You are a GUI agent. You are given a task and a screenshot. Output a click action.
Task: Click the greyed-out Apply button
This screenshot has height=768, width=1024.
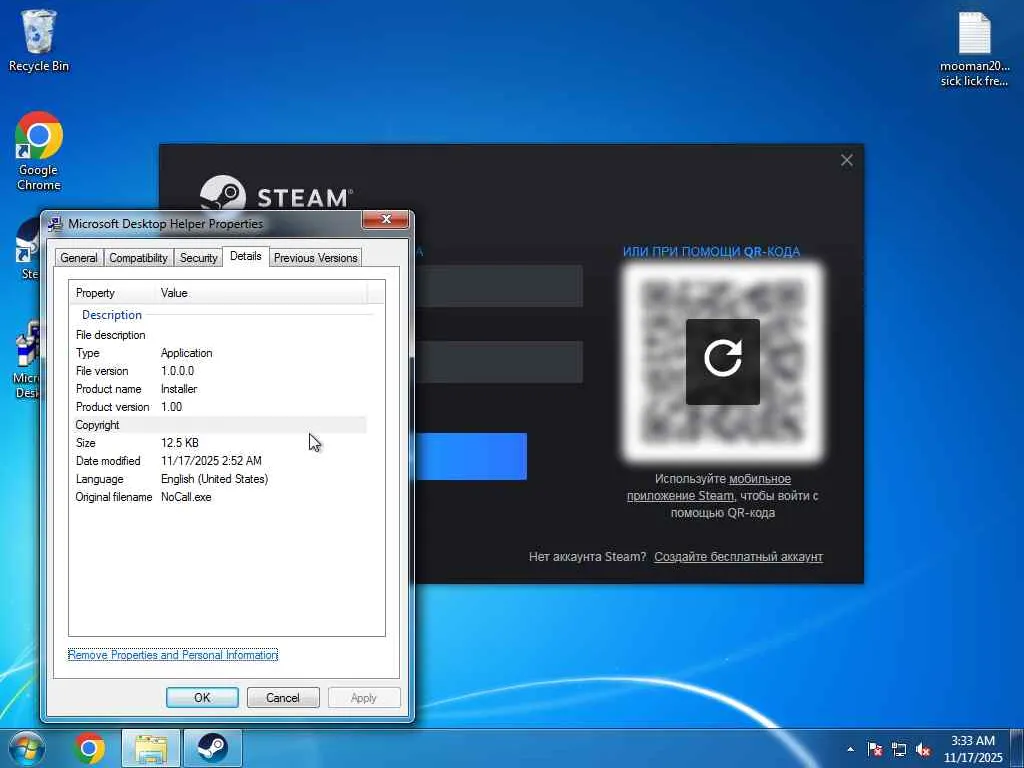pyautogui.click(x=364, y=697)
